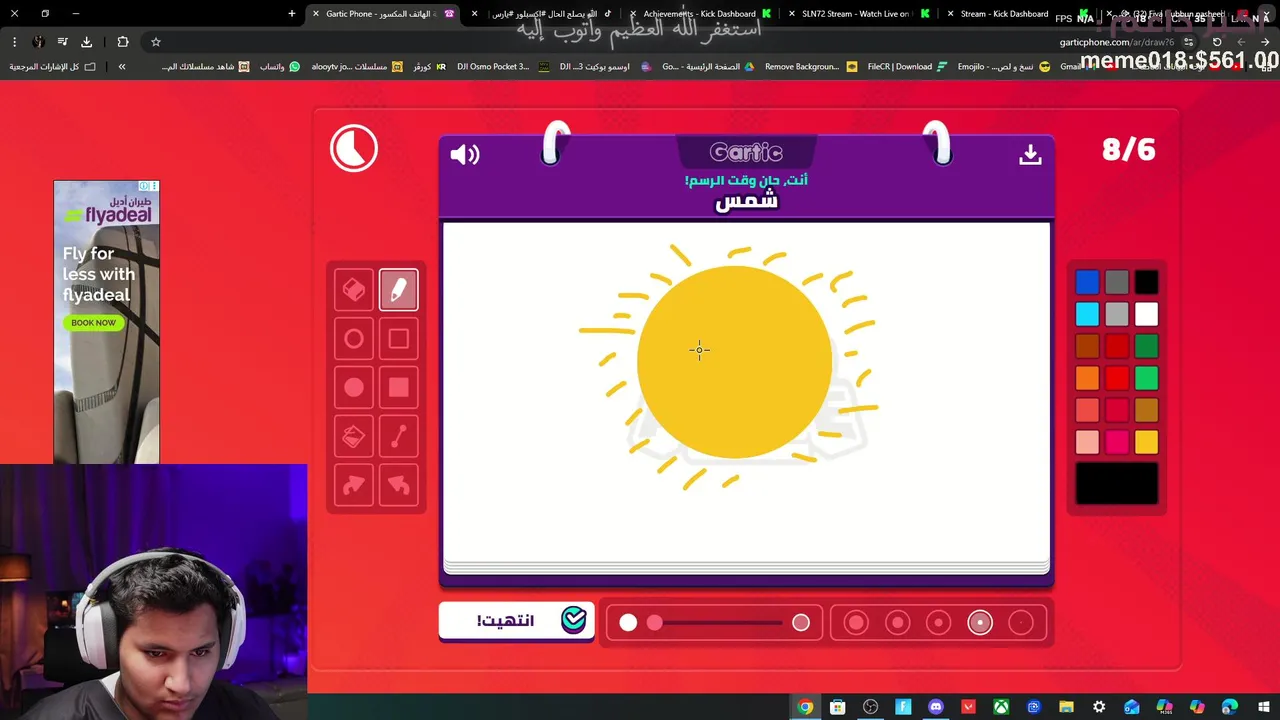
Task: Click the انتهيت! done button
Action: 516,621
